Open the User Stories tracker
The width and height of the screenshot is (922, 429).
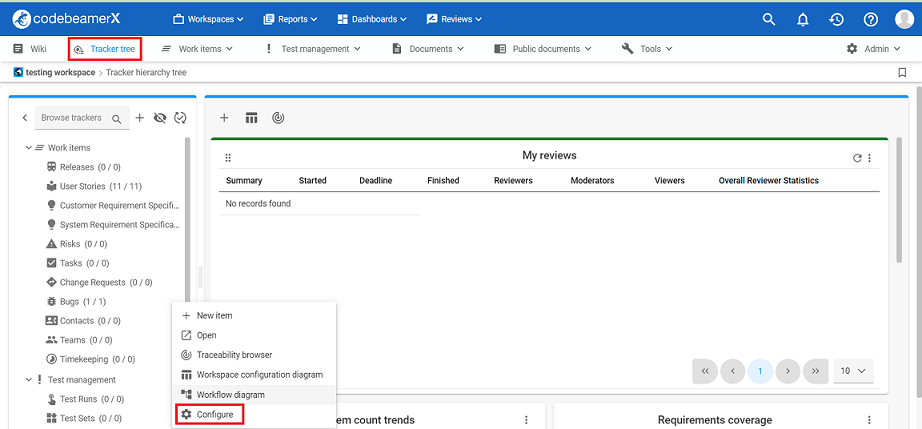[x=100, y=186]
